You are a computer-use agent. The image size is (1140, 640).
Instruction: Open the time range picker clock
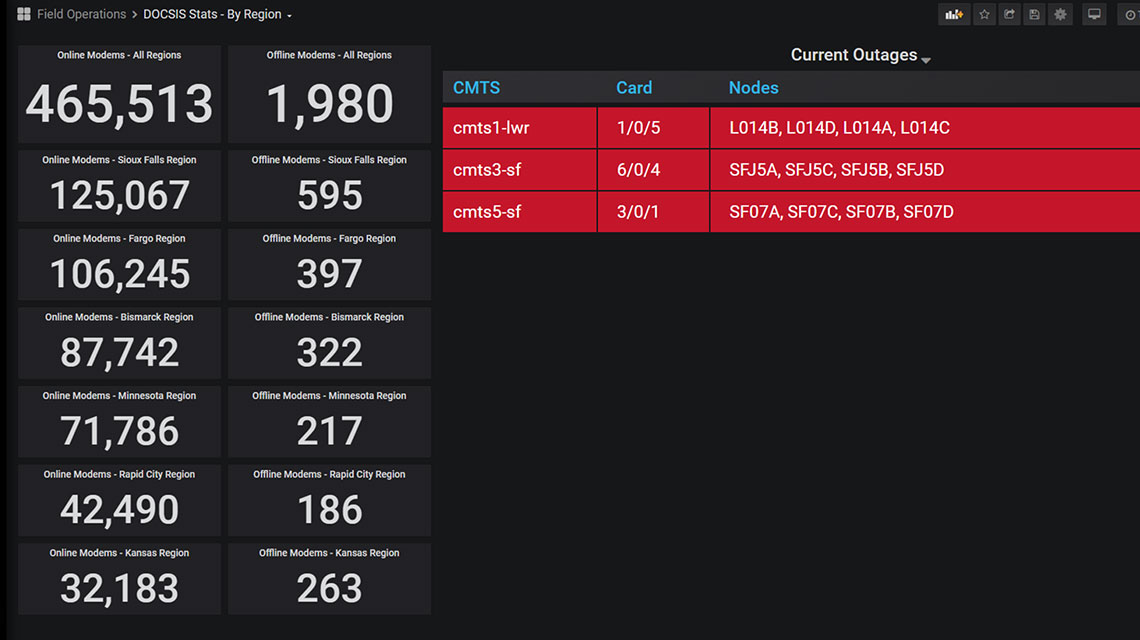pyautogui.click(x=1131, y=15)
